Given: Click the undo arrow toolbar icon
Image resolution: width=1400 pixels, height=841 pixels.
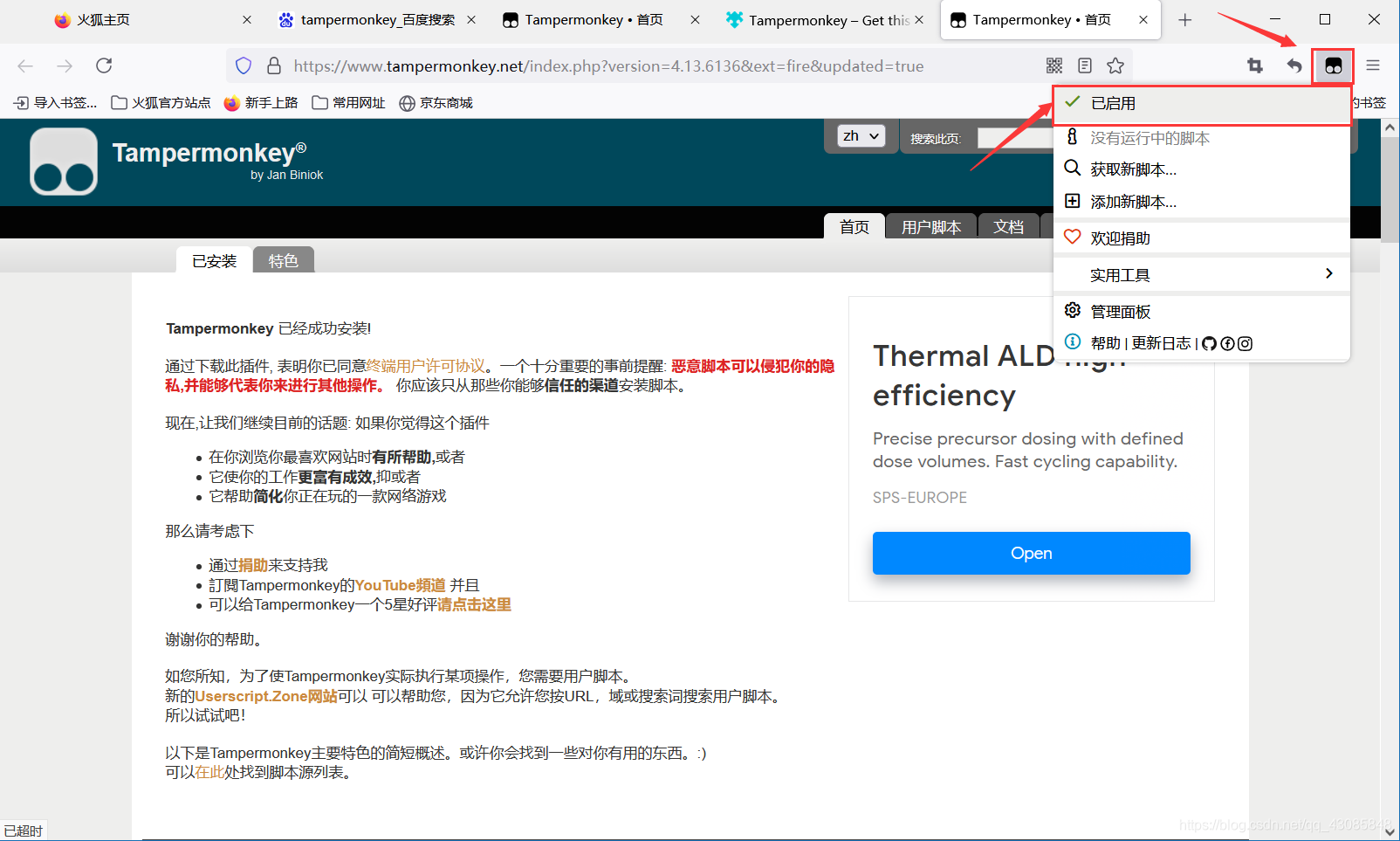Looking at the screenshot, I should (x=1294, y=65).
